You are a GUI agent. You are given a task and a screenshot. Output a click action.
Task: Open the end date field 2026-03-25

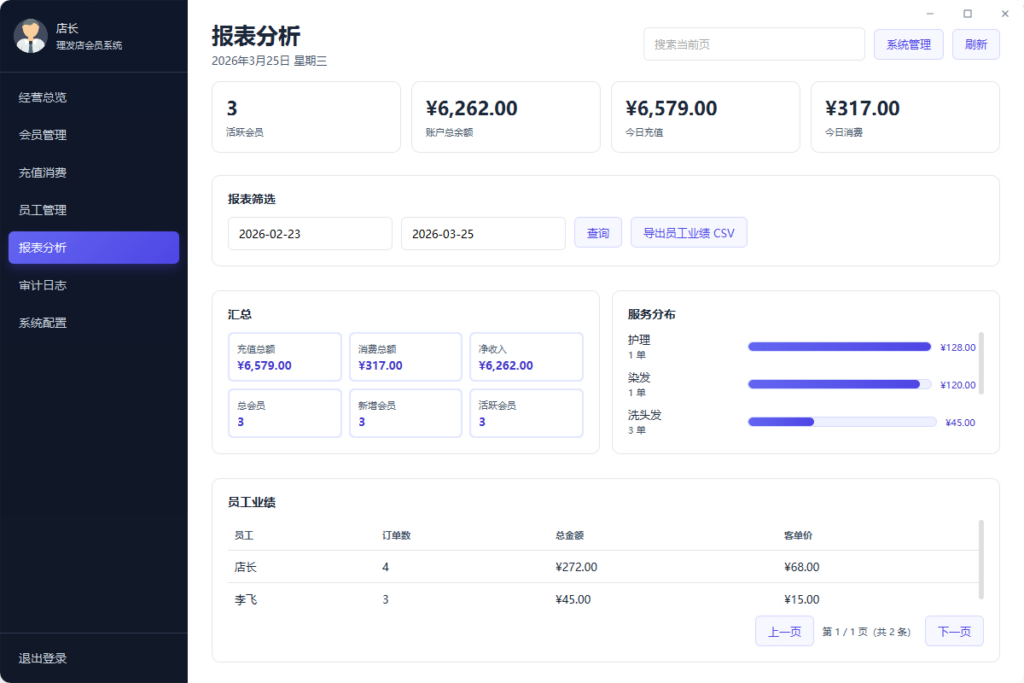483,233
